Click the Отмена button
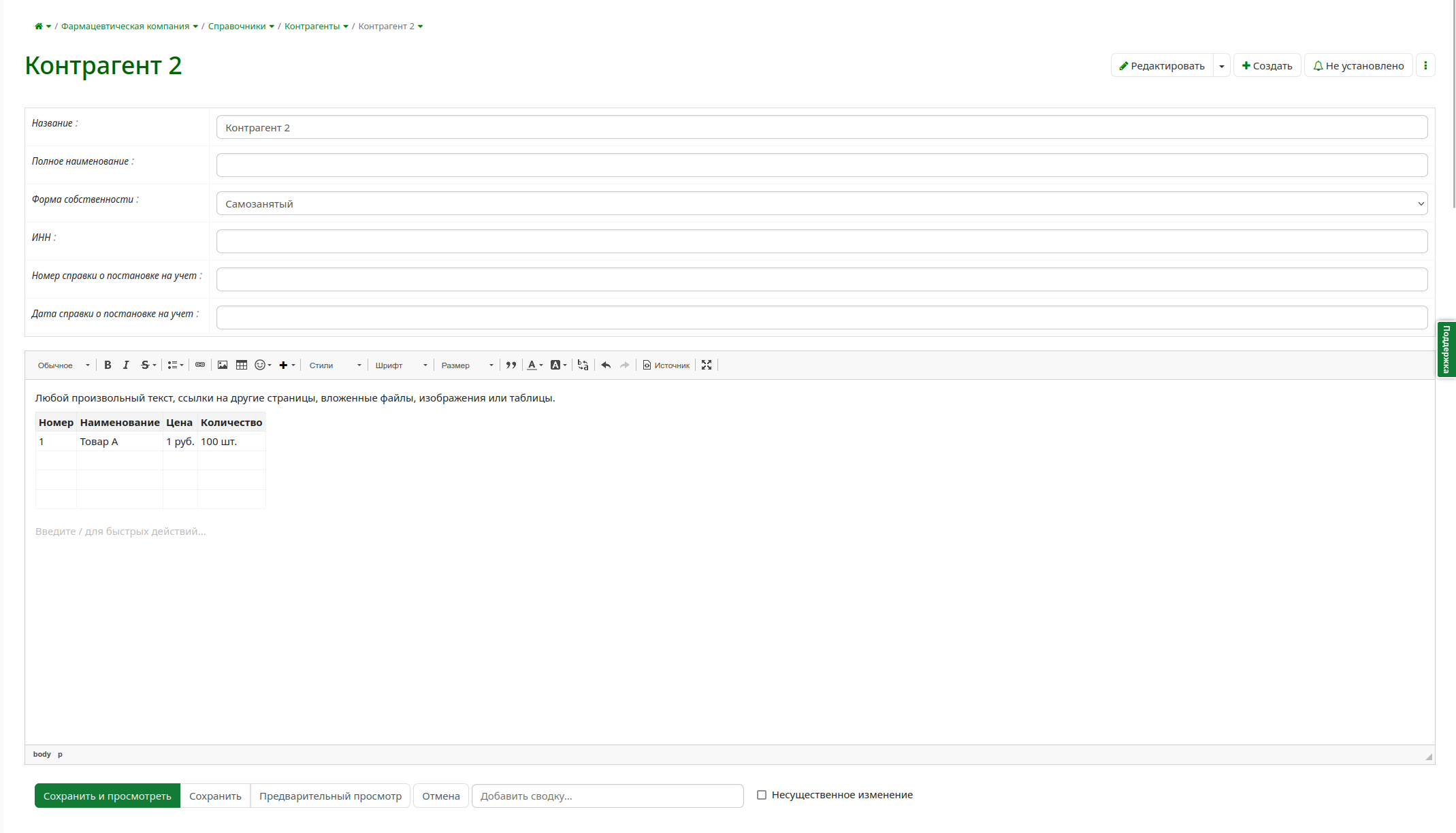This screenshot has width=1456, height=833. [x=440, y=796]
